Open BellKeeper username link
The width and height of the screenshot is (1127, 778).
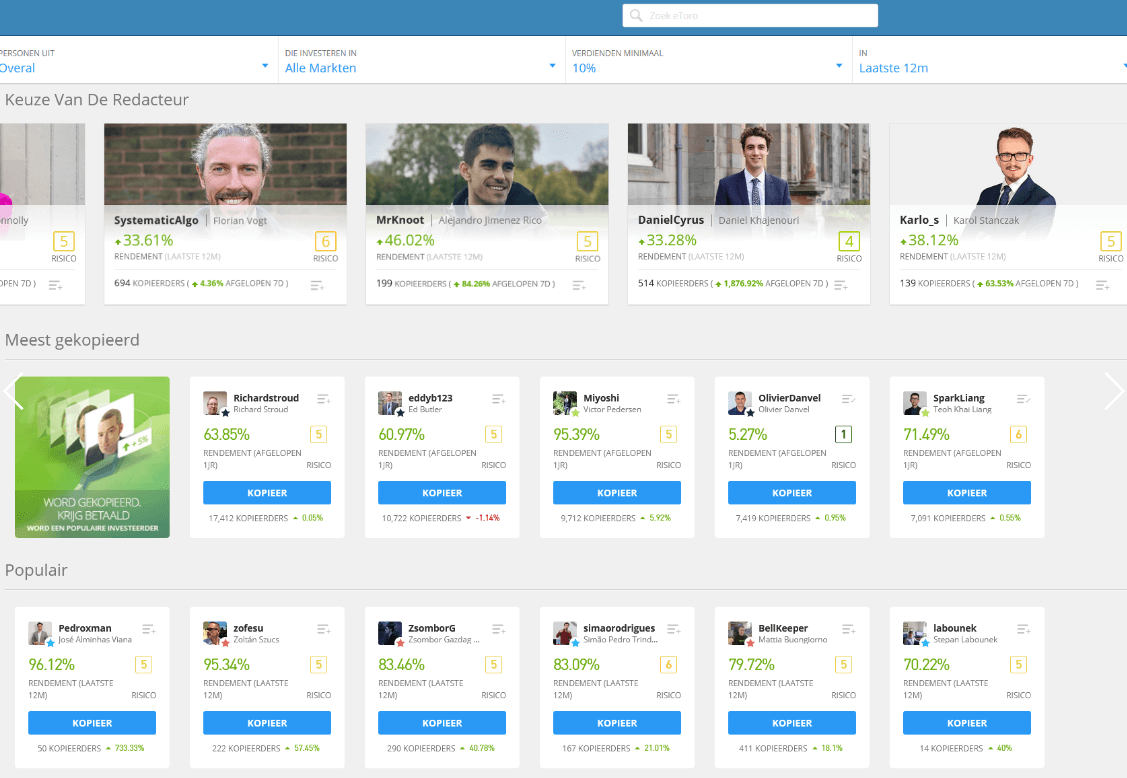(x=783, y=628)
